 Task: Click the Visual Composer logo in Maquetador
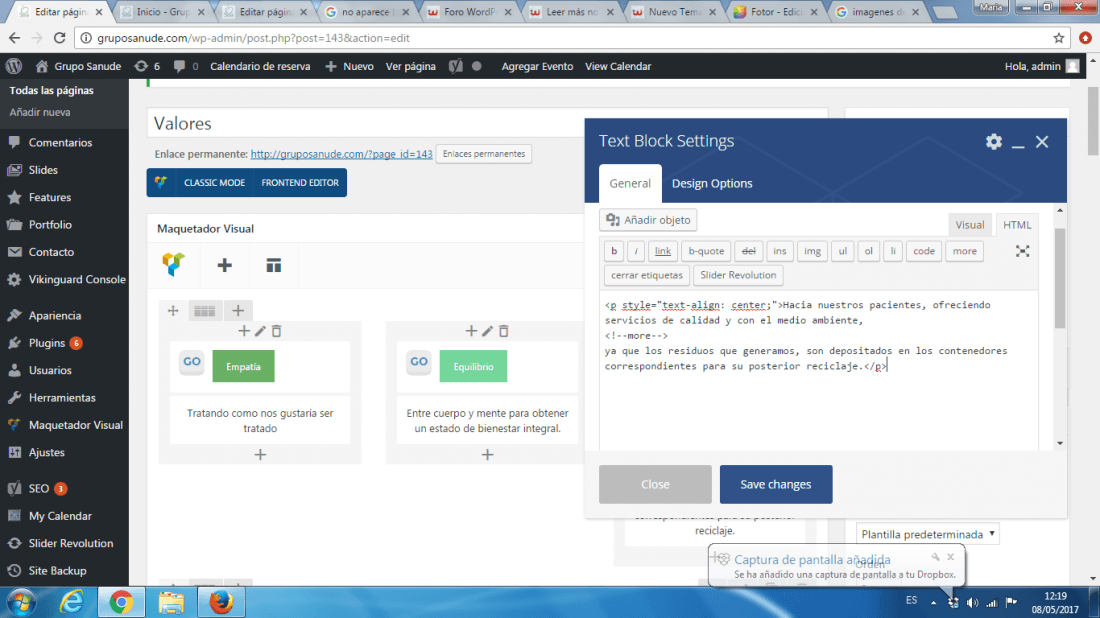coord(173,264)
